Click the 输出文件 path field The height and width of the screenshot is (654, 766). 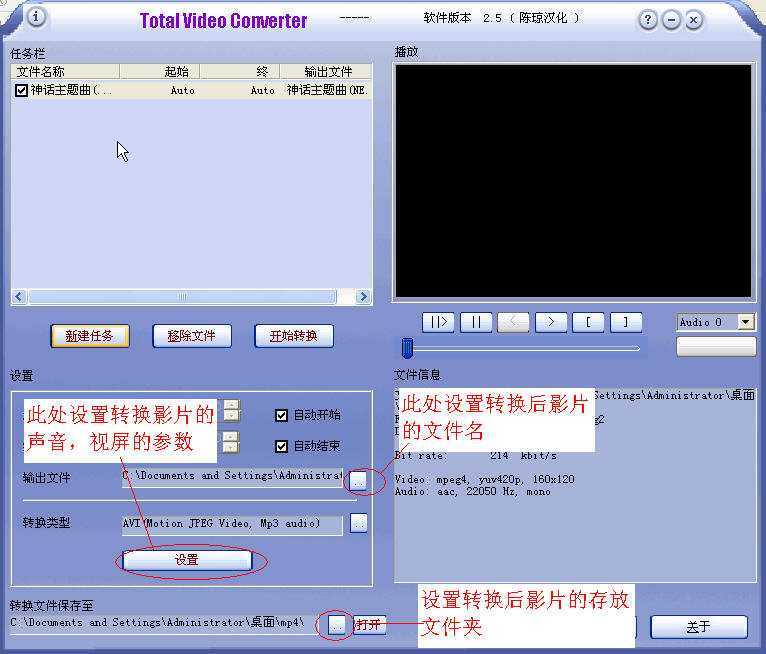[x=233, y=476]
